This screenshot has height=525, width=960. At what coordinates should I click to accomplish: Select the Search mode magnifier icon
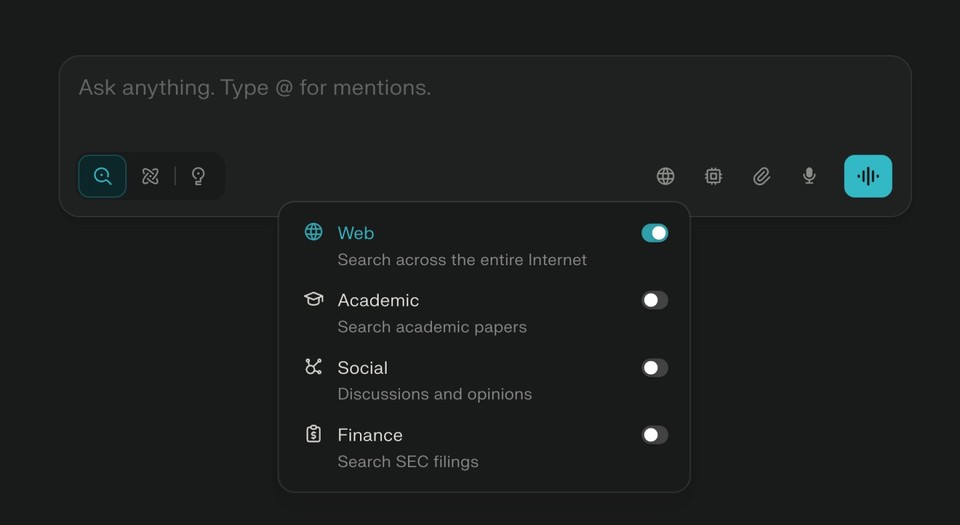[x=103, y=176]
